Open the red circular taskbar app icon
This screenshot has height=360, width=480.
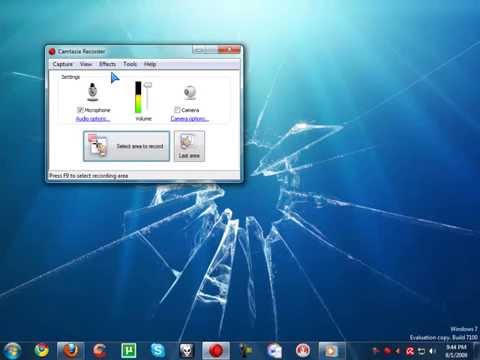pyautogui.click(x=303, y=351)
